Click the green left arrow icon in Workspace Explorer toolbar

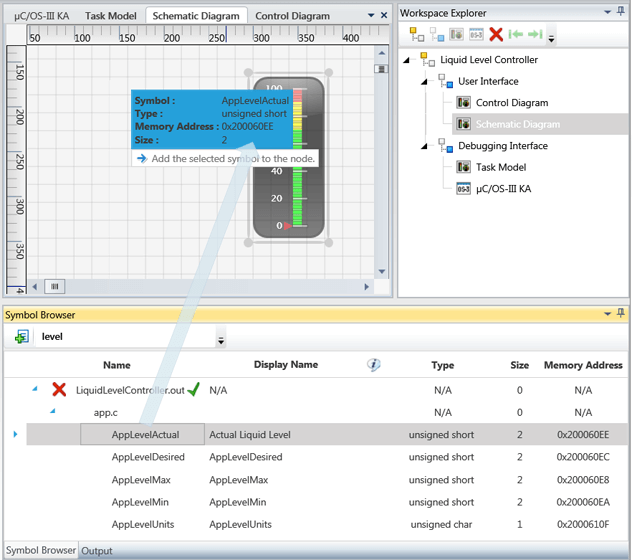(515, 35)
